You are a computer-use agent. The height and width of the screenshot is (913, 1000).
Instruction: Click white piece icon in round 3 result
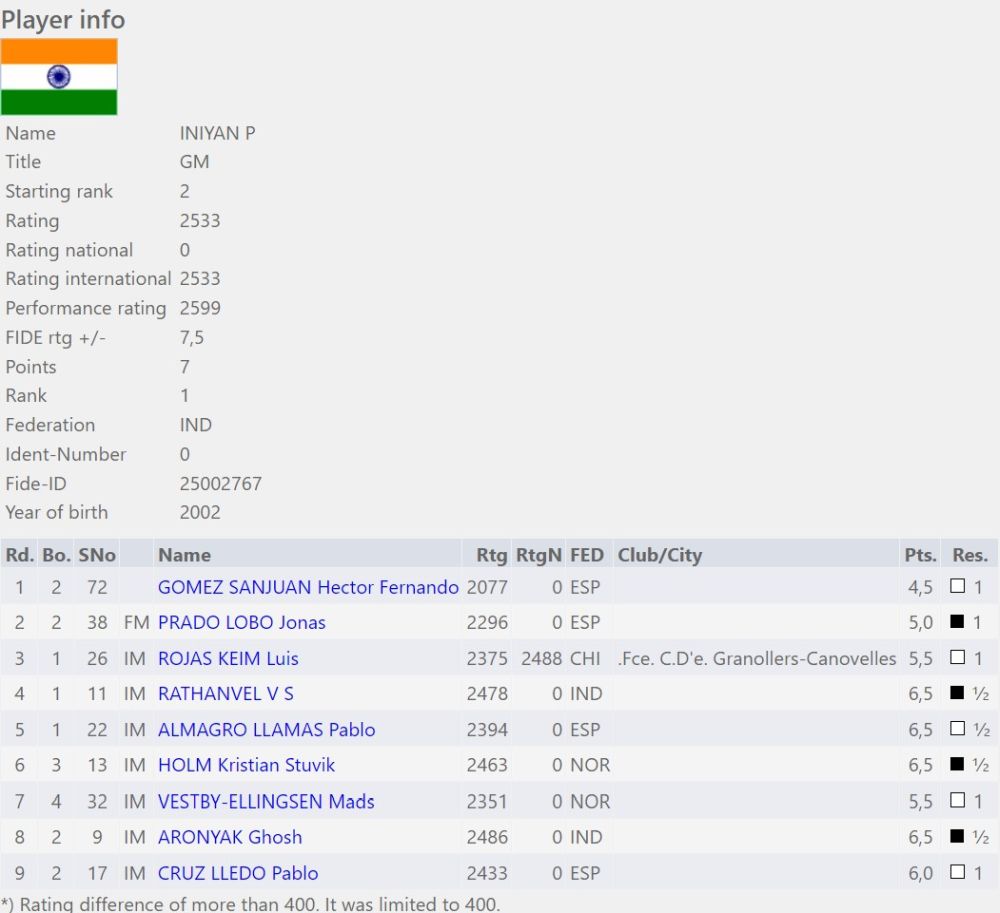pos(957,658)
